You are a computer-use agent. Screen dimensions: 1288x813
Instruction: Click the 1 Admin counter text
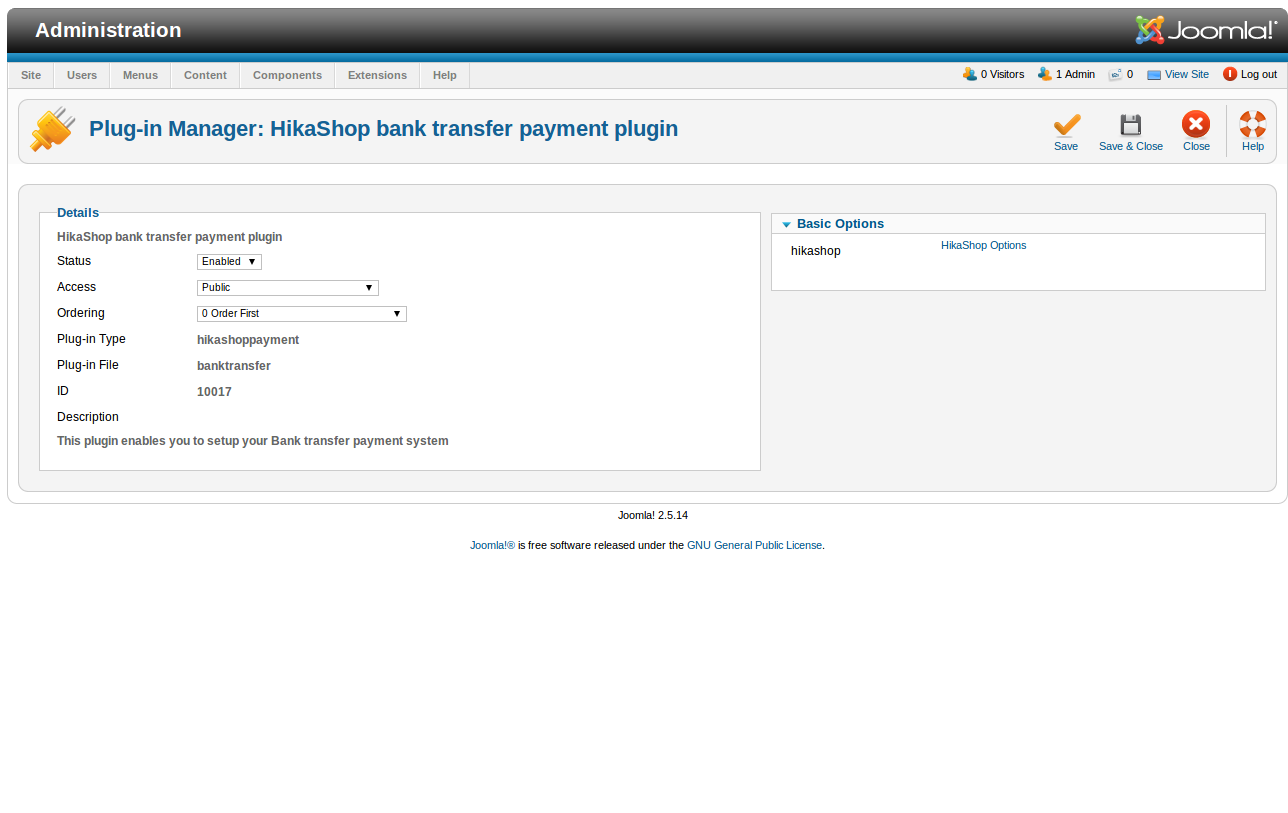[1075, 74]
